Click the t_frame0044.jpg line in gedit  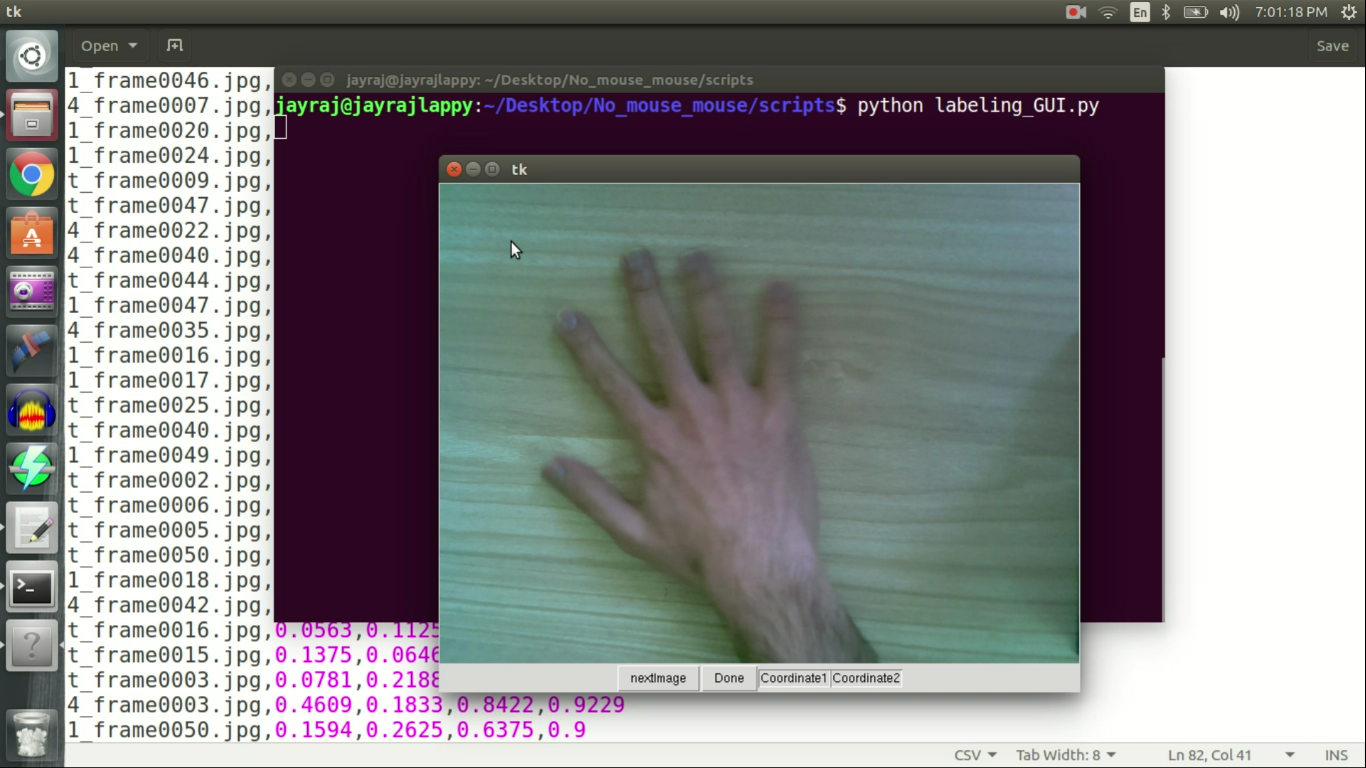[x=170, y=281]
